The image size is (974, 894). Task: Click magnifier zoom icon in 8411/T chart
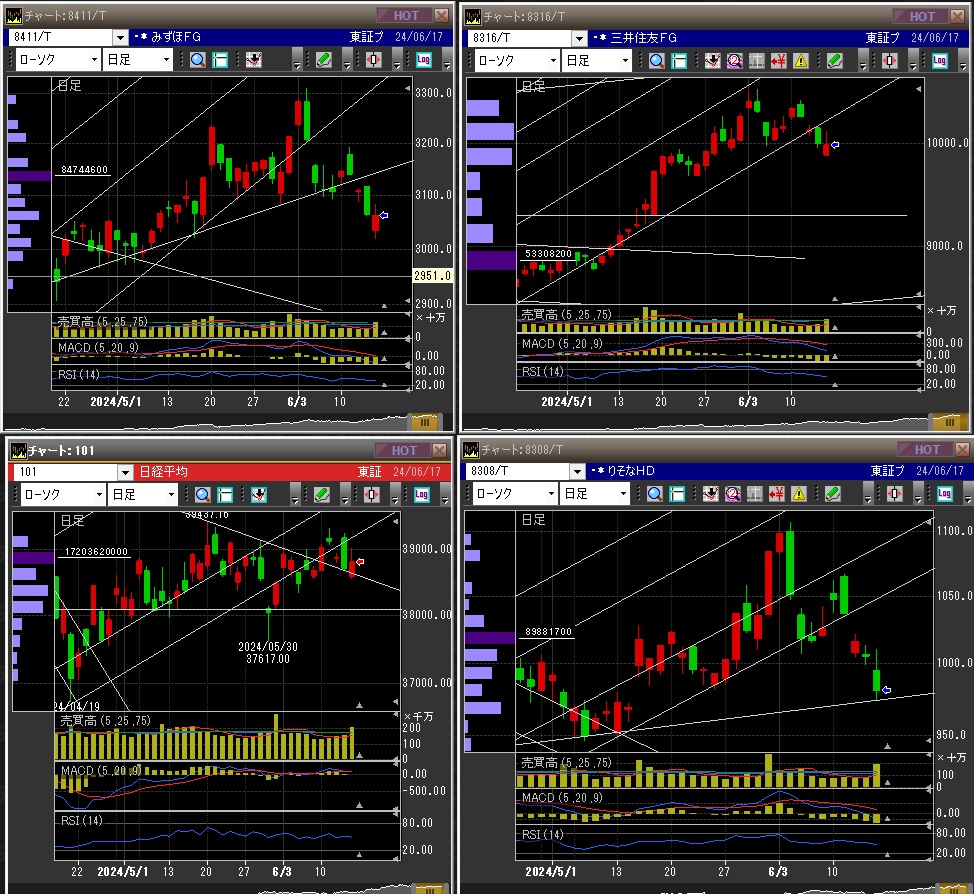(x=198, y=60)
